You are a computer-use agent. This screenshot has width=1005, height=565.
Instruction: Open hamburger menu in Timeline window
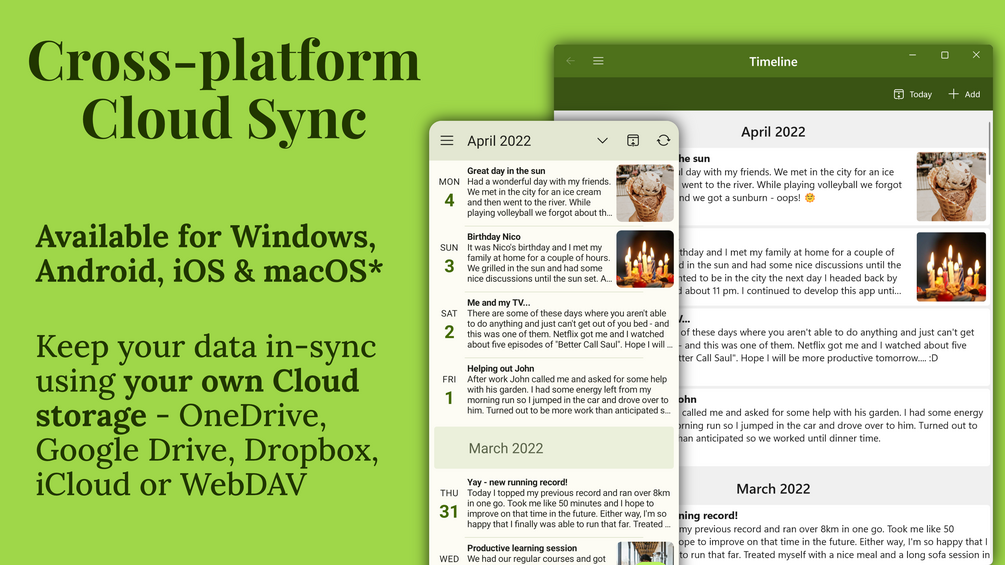click(x=598, y=61)
